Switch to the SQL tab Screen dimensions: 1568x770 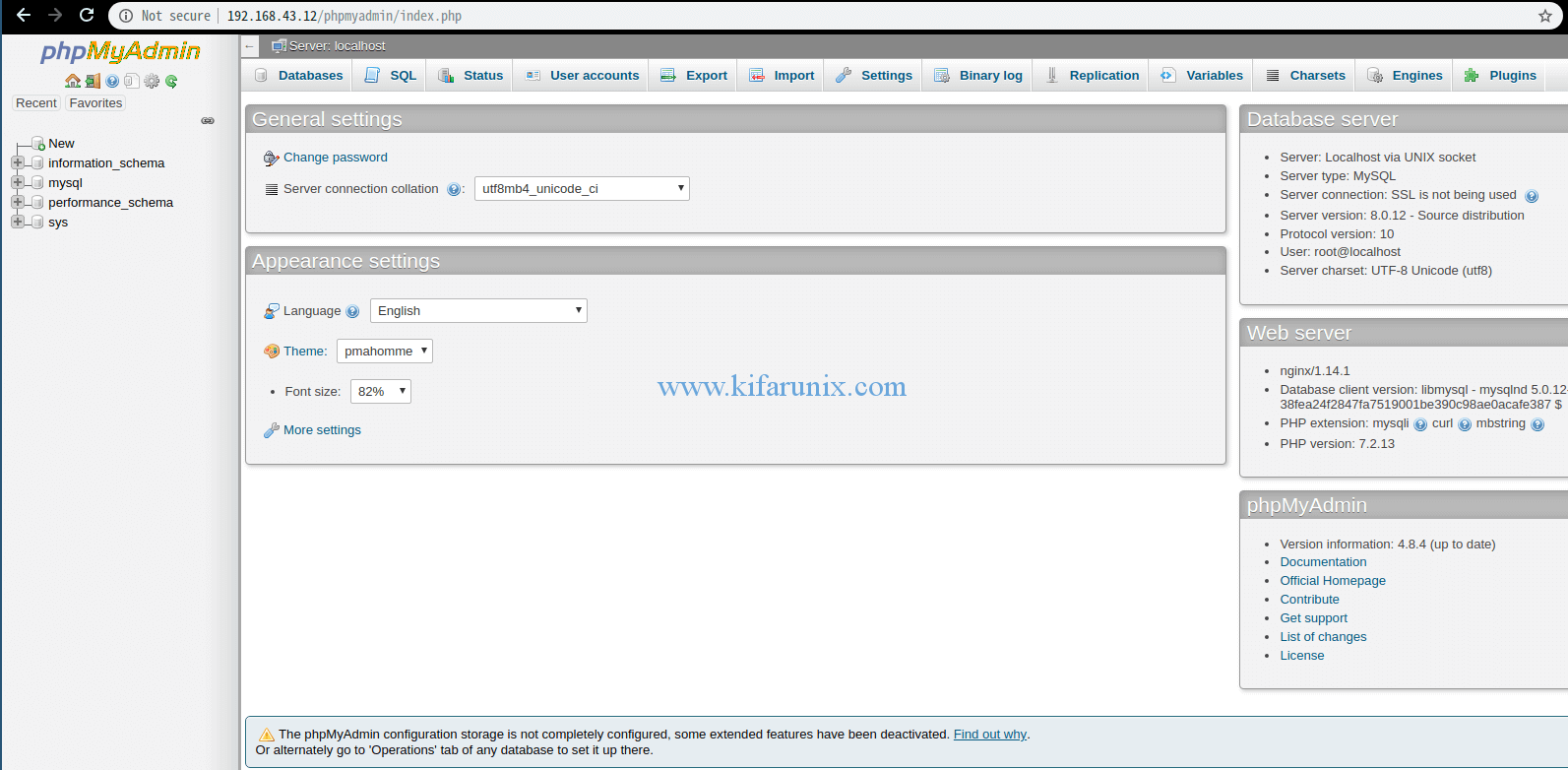click(x=390, y=76)
